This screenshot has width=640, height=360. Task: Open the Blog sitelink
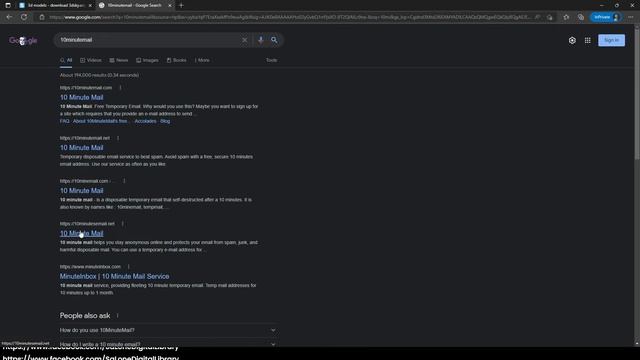pos(165,121)
